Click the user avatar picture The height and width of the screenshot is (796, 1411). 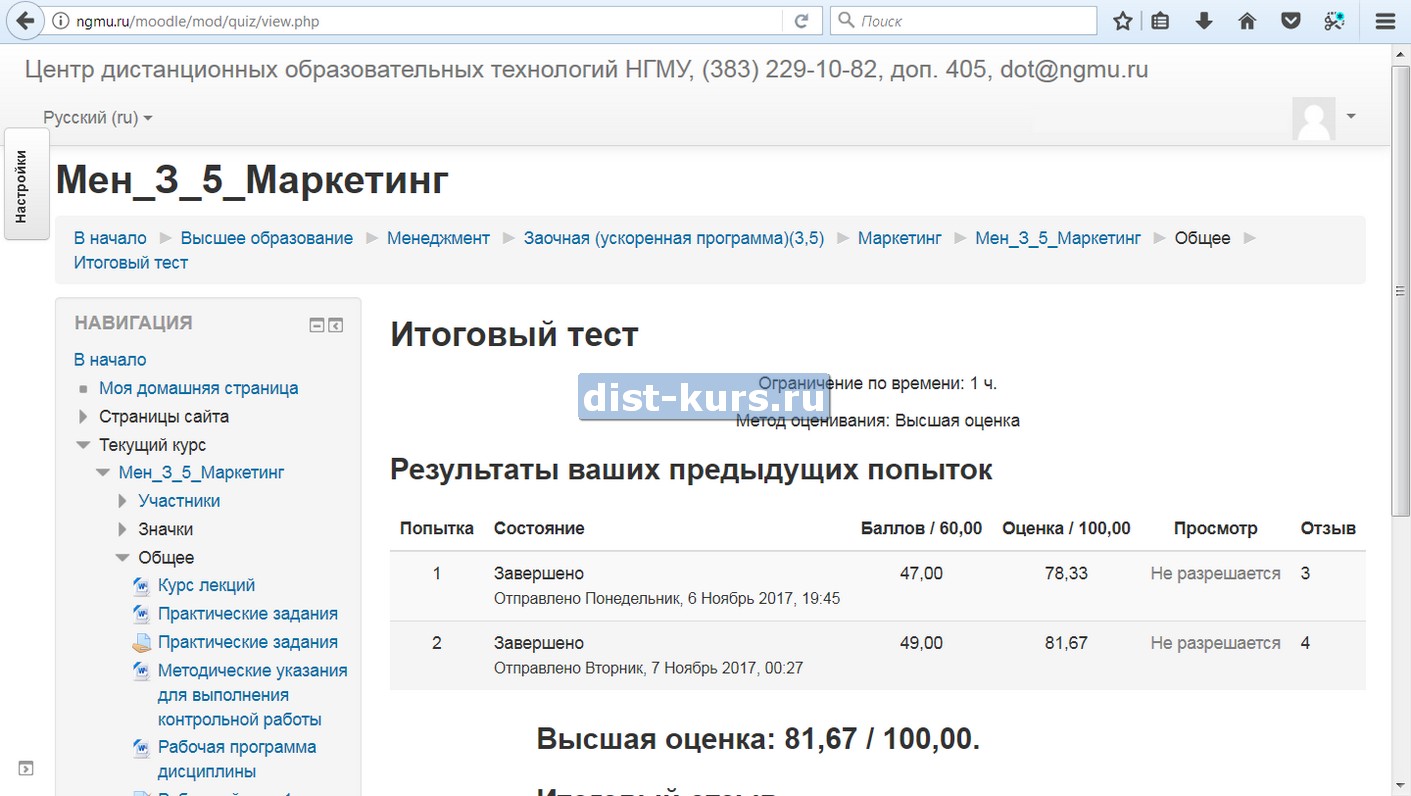(x=1313, y=119)
